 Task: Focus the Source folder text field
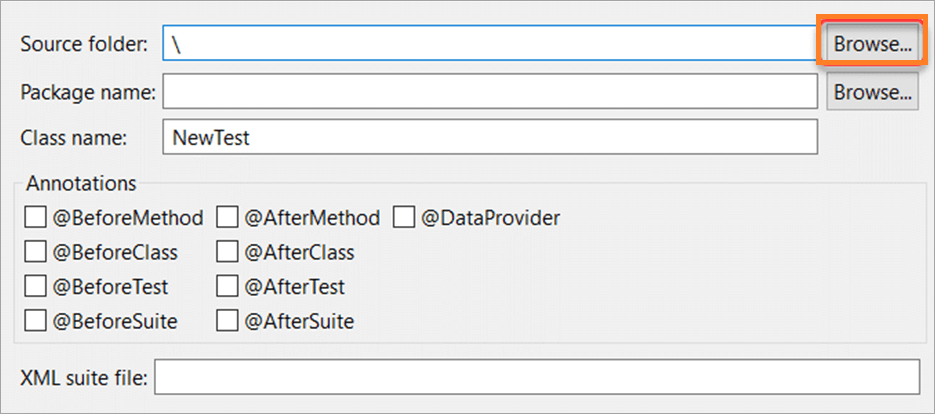(x=490, y=45)
